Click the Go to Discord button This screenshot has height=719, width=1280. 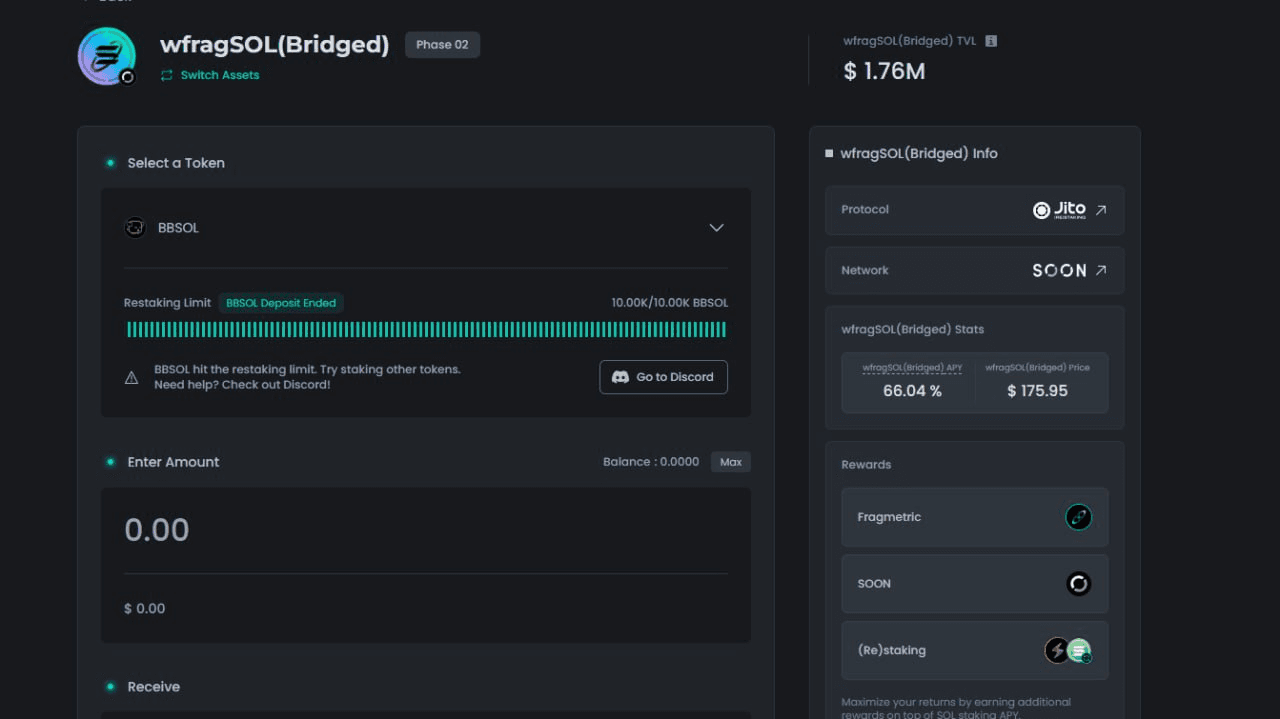coord(663,377)
